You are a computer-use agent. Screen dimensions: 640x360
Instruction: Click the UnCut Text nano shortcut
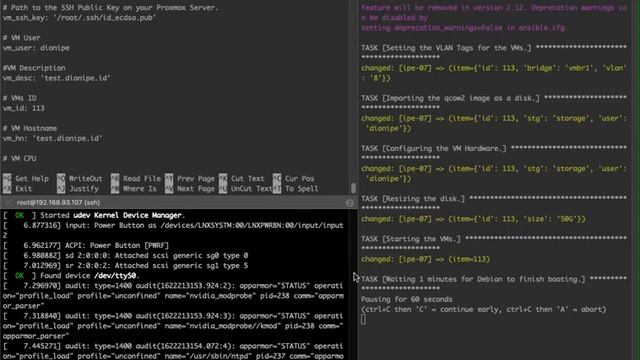click(246, 189)
